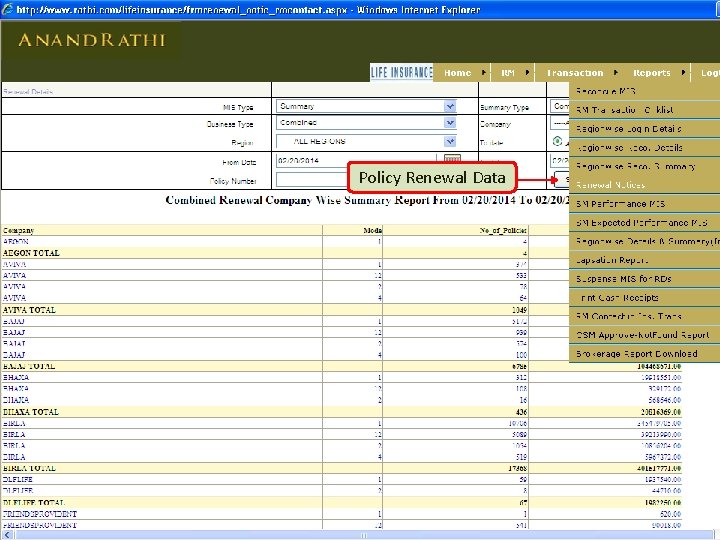Open the From Date calendar picker icon

tap(452, 158)
